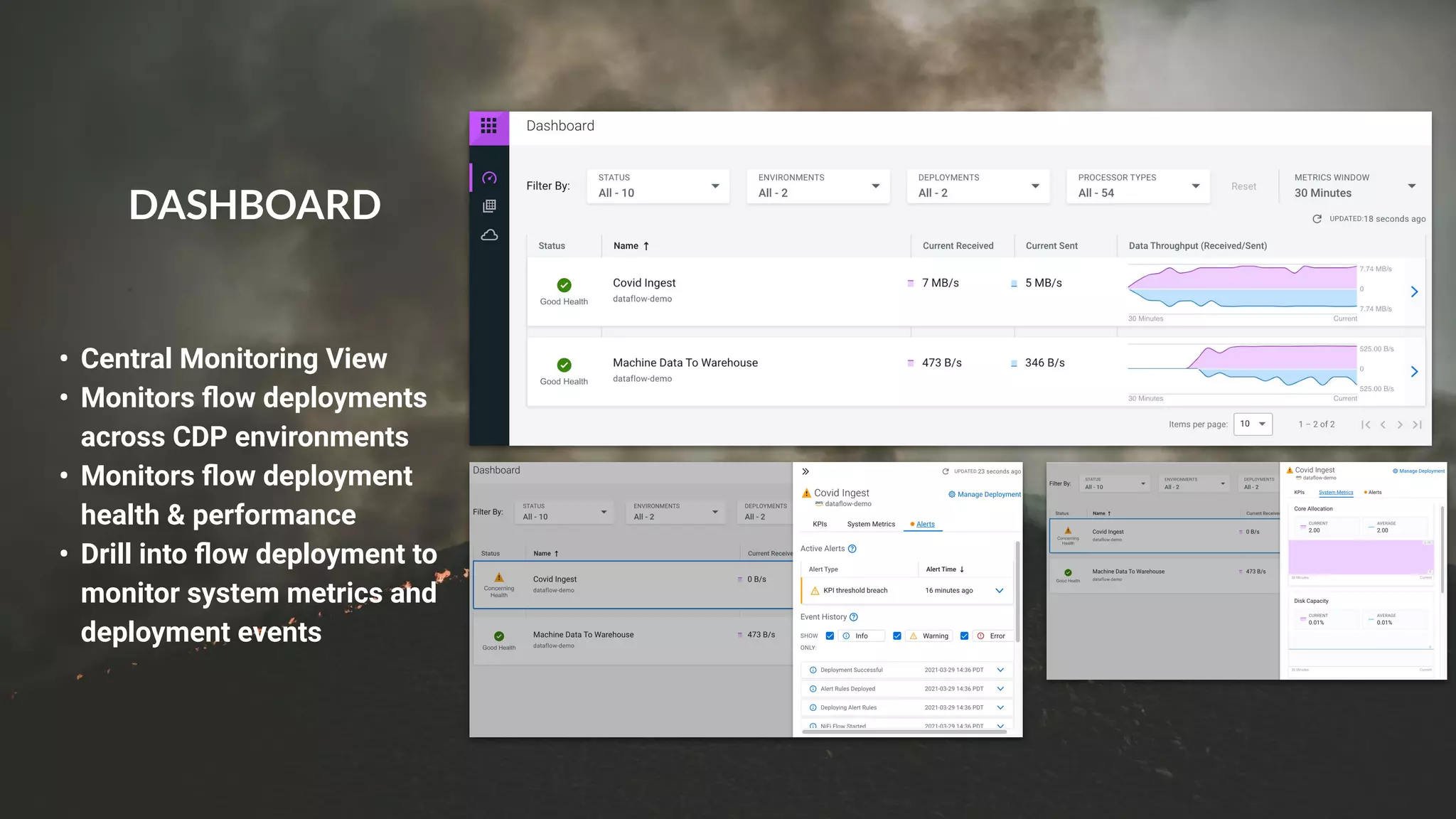This screenshot has width=1456, height=819.
Task: Switch to KPIs tab in alerts panel
Action: [x=820, y=524]
